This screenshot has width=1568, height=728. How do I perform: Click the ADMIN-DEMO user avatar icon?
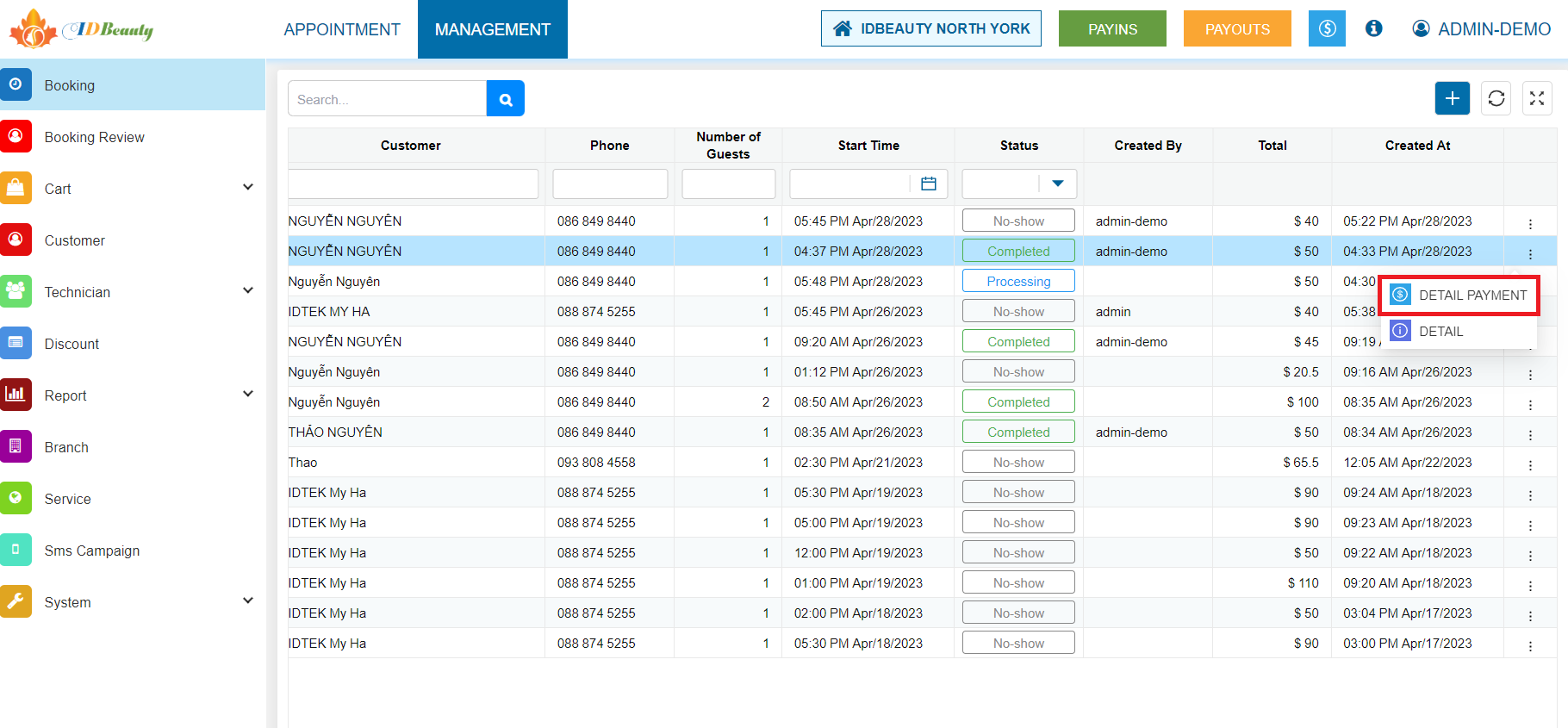1421,28
